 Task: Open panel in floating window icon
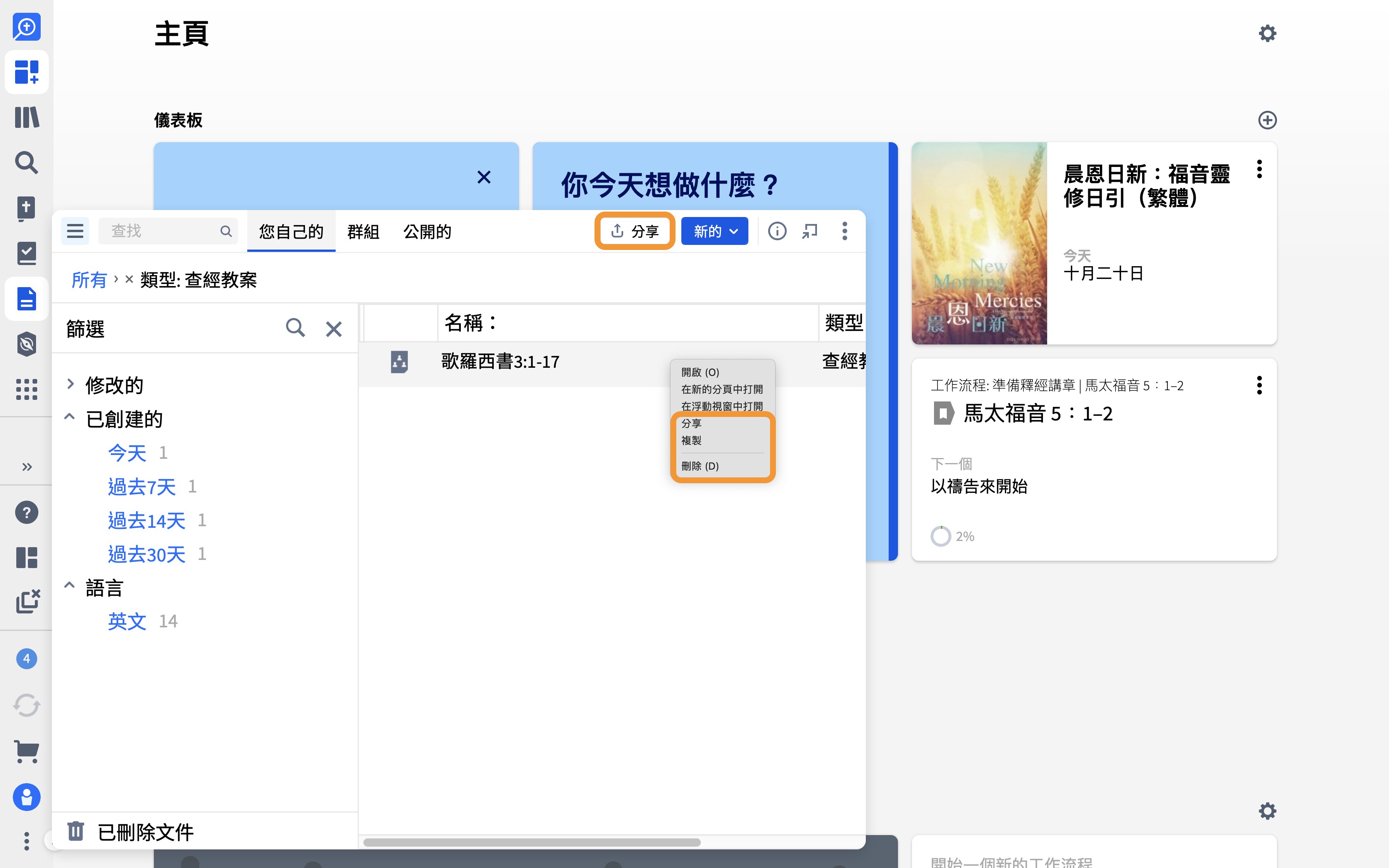coord(810,231)
